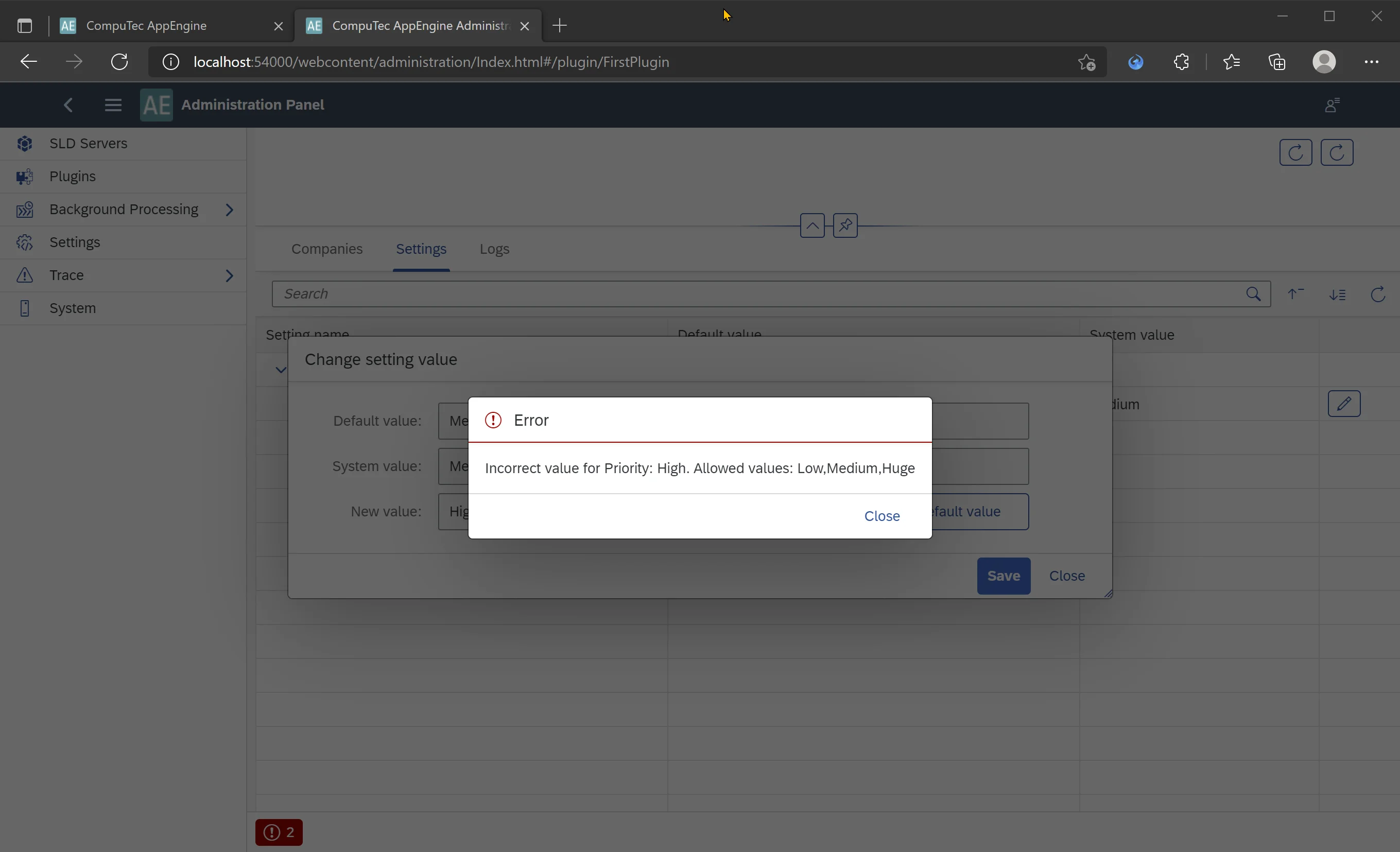Click the sort order list icon
The height and width of the screenshot is (852, 1400).
coord(1338,294)
